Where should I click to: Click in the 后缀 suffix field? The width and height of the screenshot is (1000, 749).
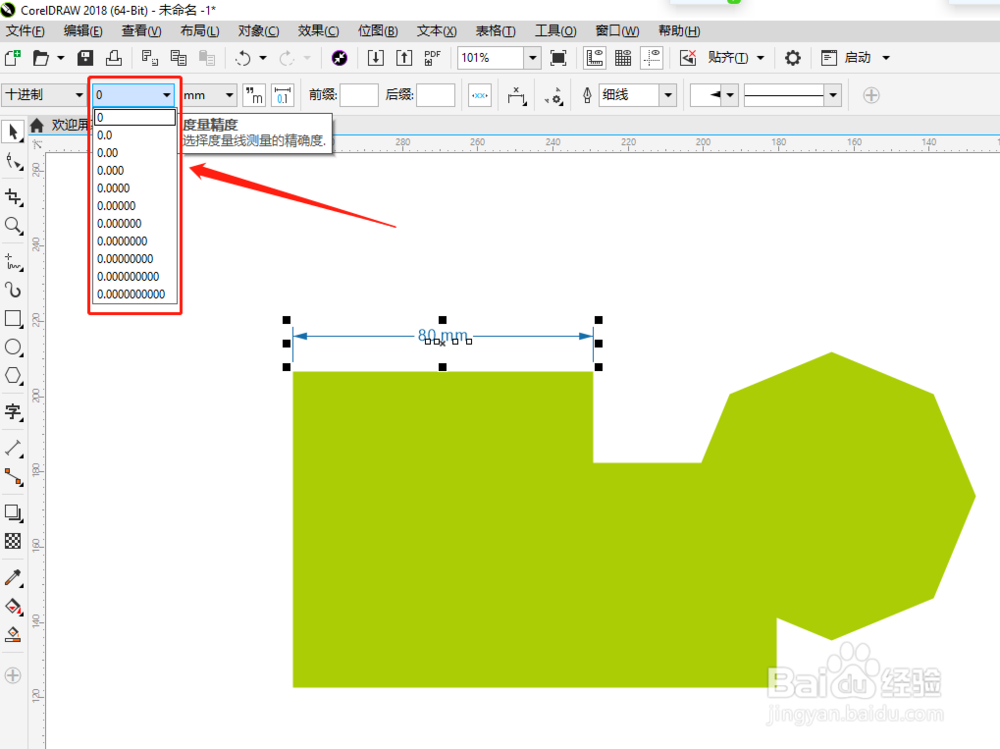pyautogui.click(x=436, y=95)
